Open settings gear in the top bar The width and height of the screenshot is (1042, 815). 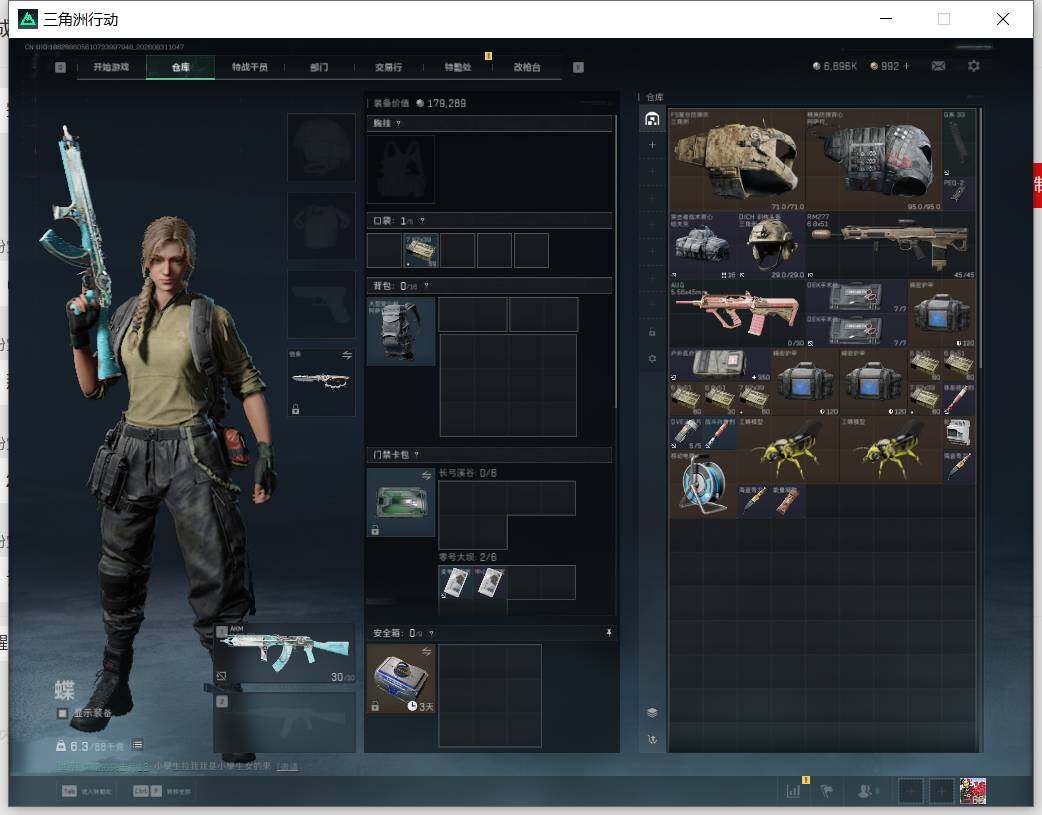click(x=974, y=66)
